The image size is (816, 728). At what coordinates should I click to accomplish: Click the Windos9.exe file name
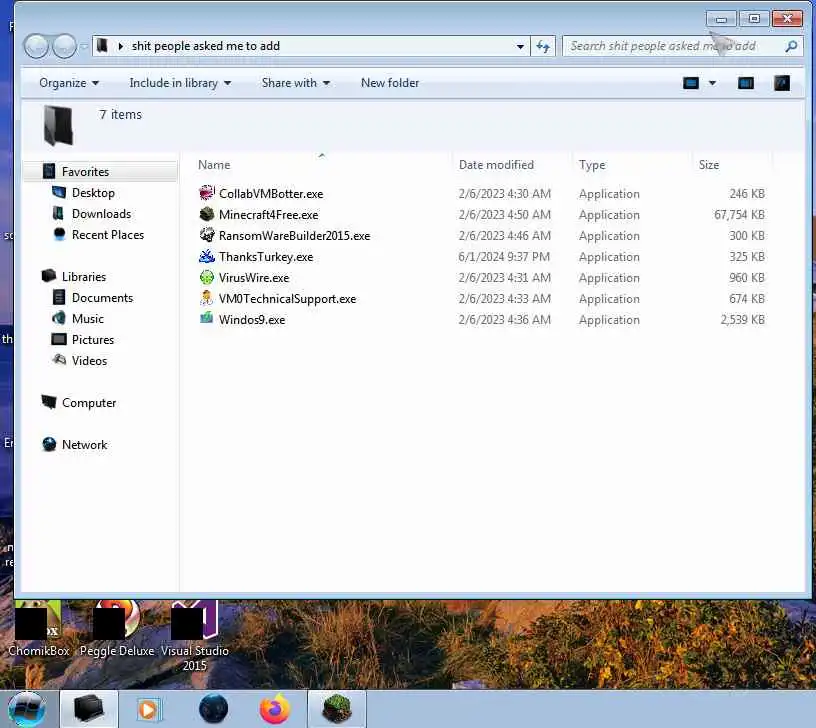(x=252, y=320)
